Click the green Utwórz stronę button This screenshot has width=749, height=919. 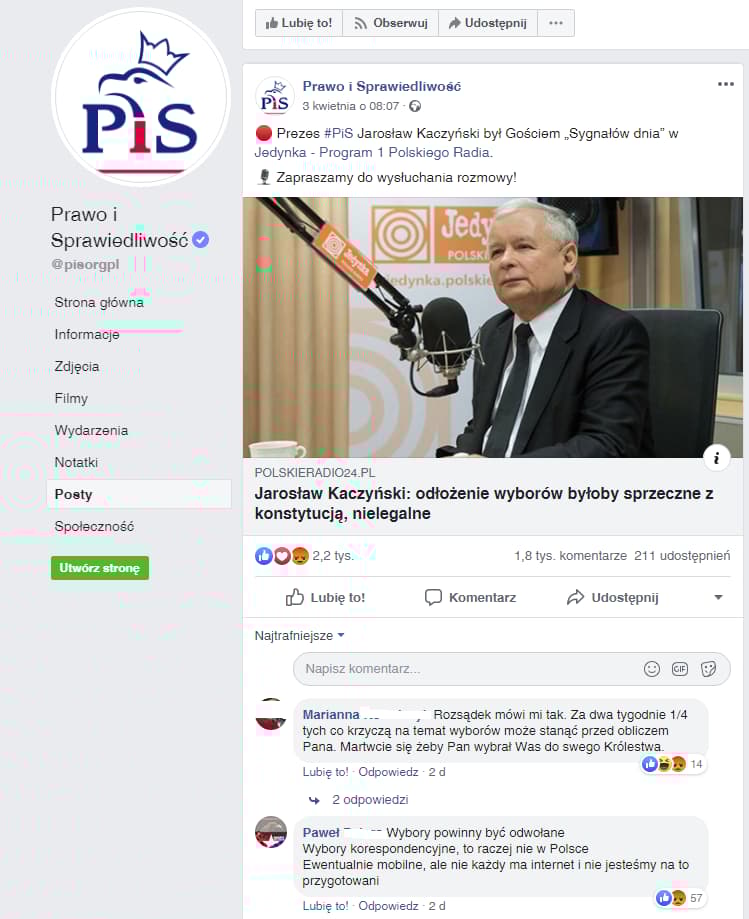100,568
